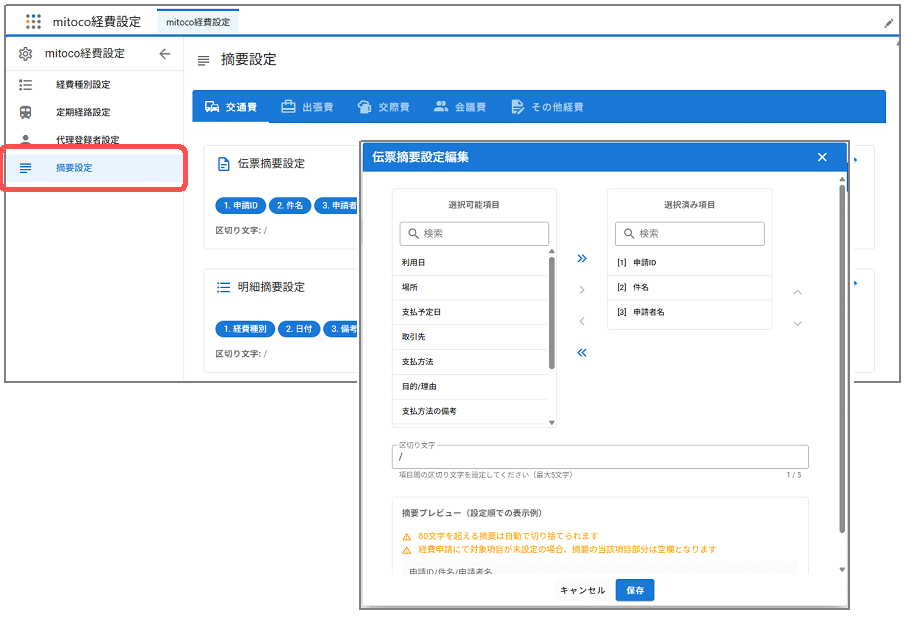Viewport: 905px width, 623px height.
Task: Select the 定期経路設定 train icon in the sidebar
Action: click(26, 112)
